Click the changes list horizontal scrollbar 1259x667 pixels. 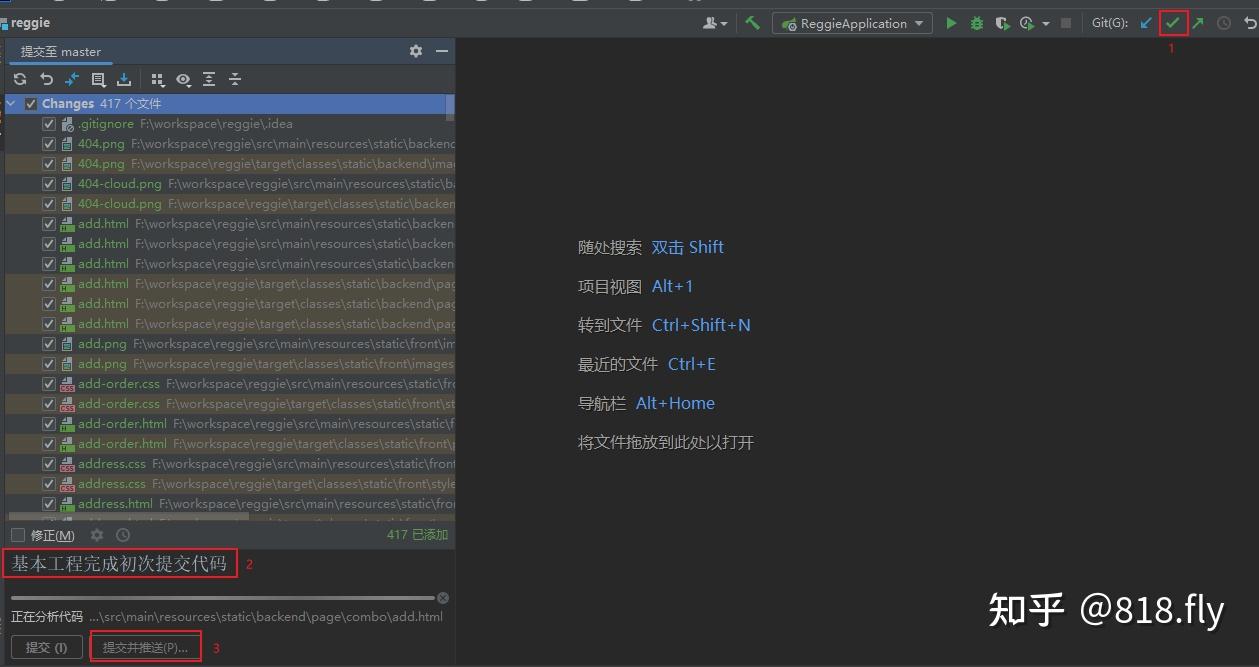coord(130,517)
